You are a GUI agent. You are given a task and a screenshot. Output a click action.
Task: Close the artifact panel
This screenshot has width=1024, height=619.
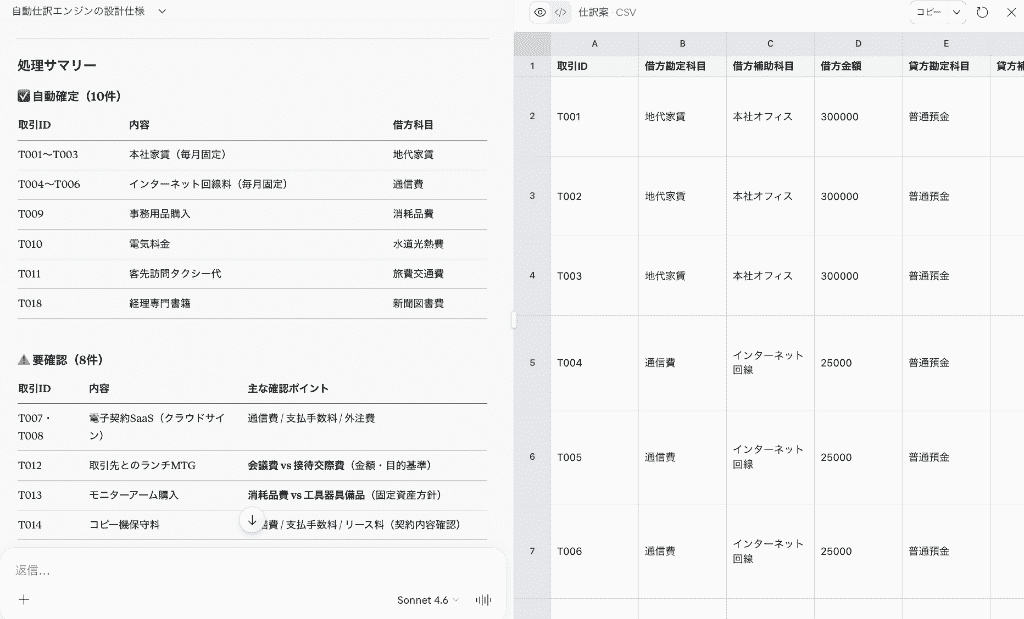pyautogui.click(x=1011, y=12)
